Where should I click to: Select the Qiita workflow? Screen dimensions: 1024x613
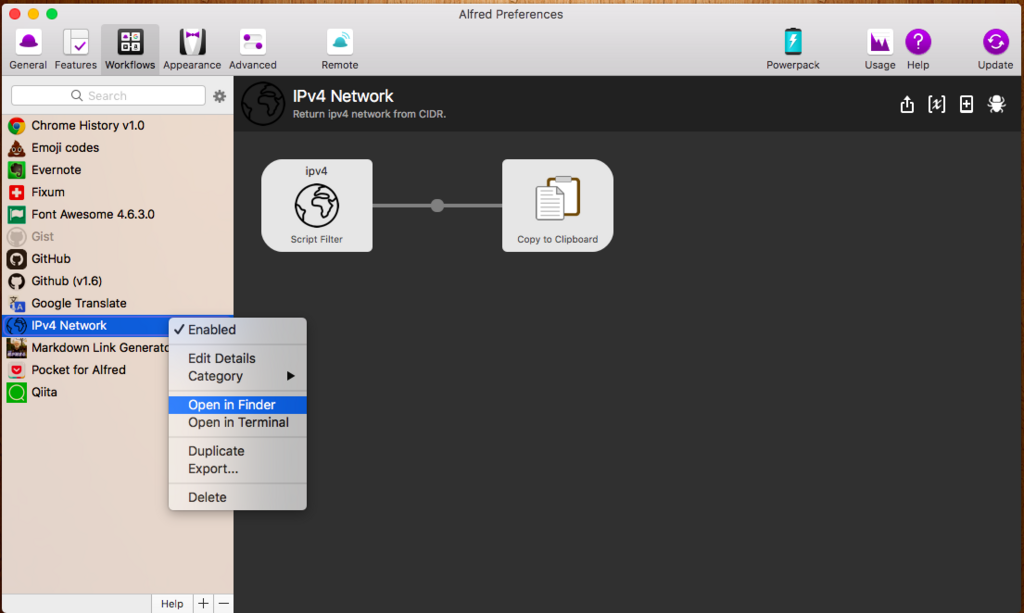[x=118, y=392]
